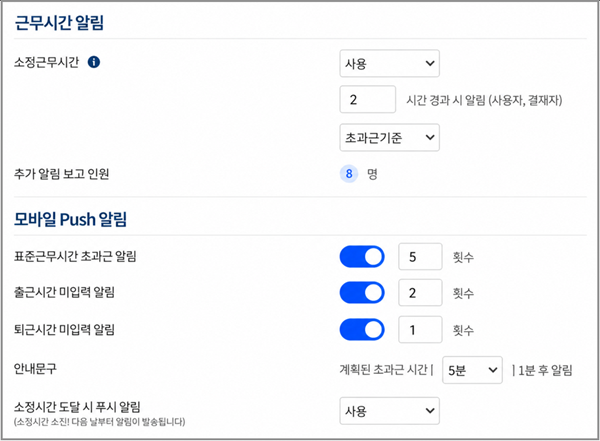Viewport: 600px width, 441px height.
Task: Click the 안내문구 label text
Action: [x=37, y=367]
